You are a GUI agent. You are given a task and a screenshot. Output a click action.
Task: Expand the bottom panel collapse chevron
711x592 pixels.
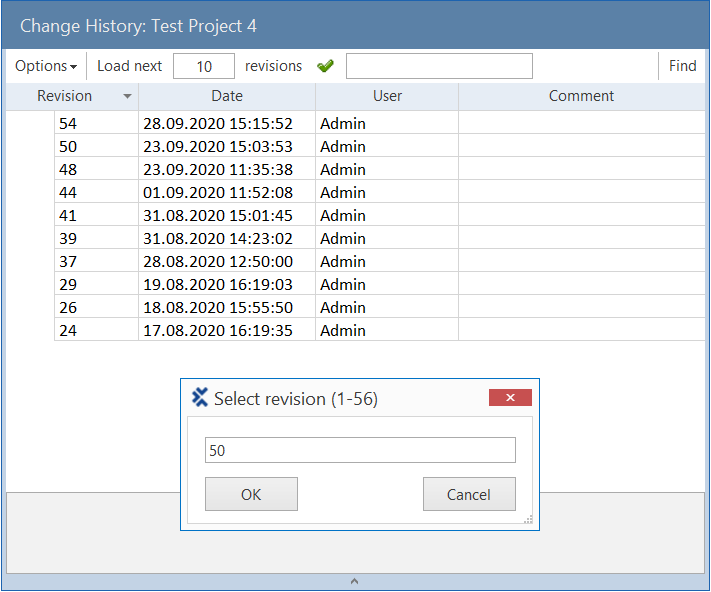355,581
